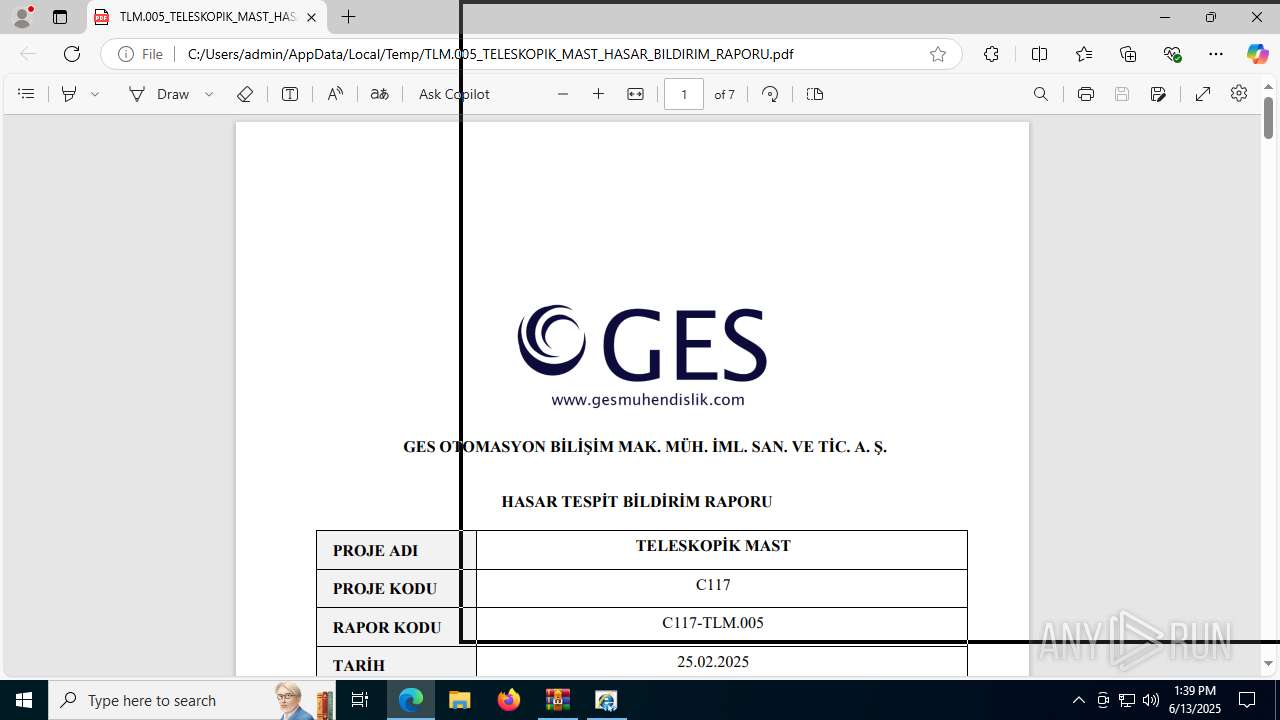This screenshot has height=720, width=1280.
Task: Open browser Extensions icon
Action: (x=991, y=54)
